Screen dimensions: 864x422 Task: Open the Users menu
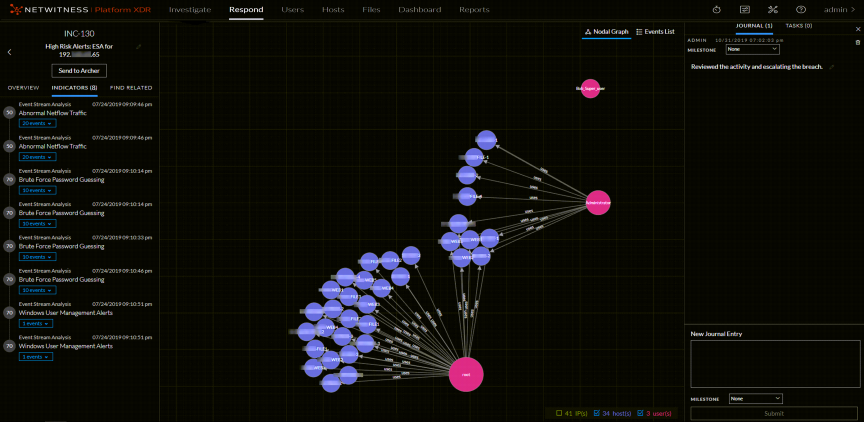(293, 9)
